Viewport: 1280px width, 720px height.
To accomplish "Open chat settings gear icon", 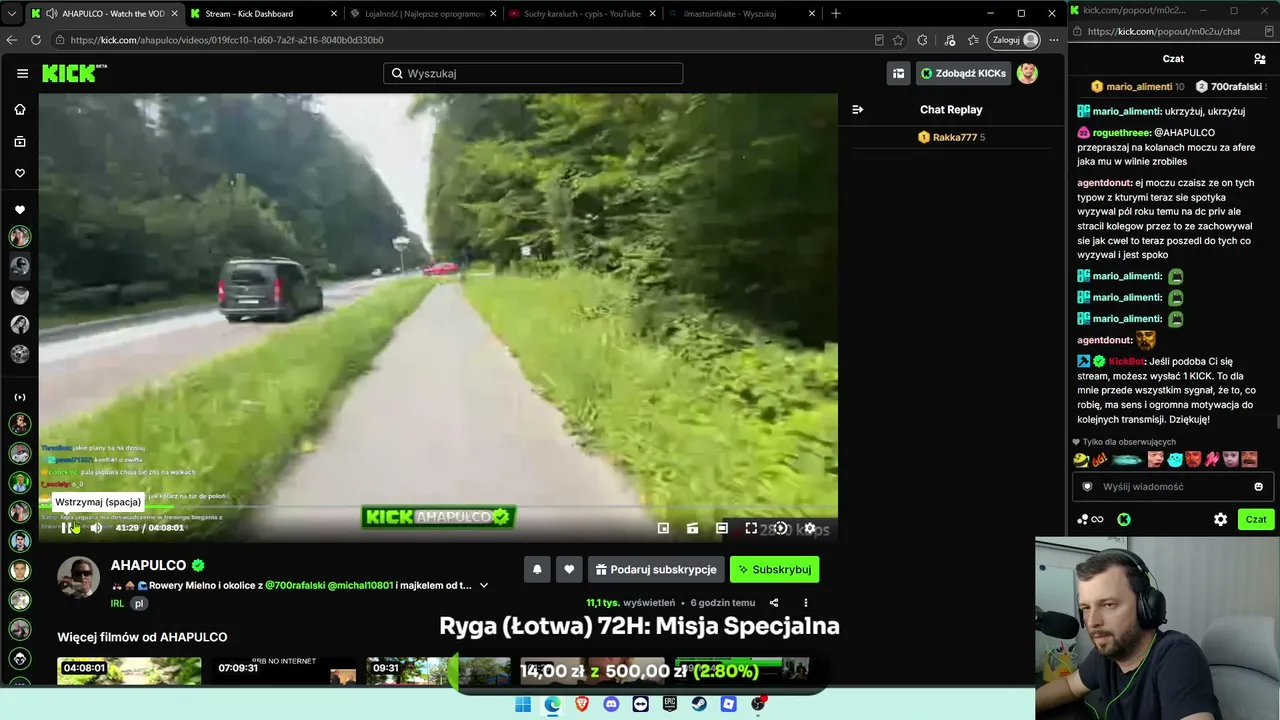I will click(x=1220, y=519).
